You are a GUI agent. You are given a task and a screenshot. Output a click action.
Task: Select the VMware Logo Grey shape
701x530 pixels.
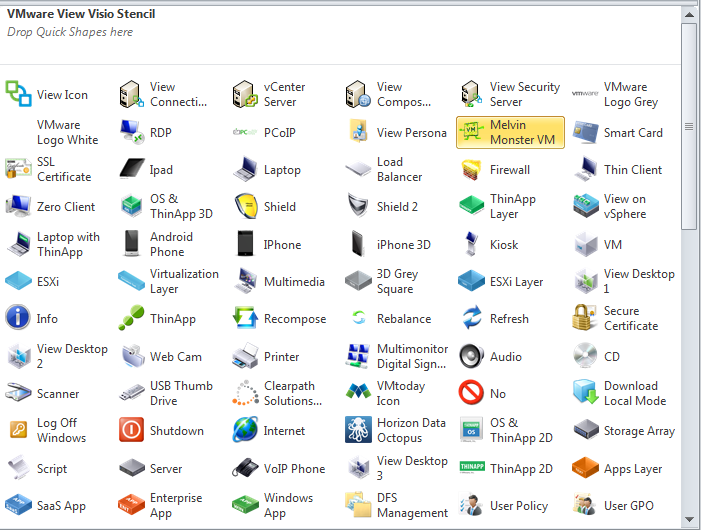(585, 93)
